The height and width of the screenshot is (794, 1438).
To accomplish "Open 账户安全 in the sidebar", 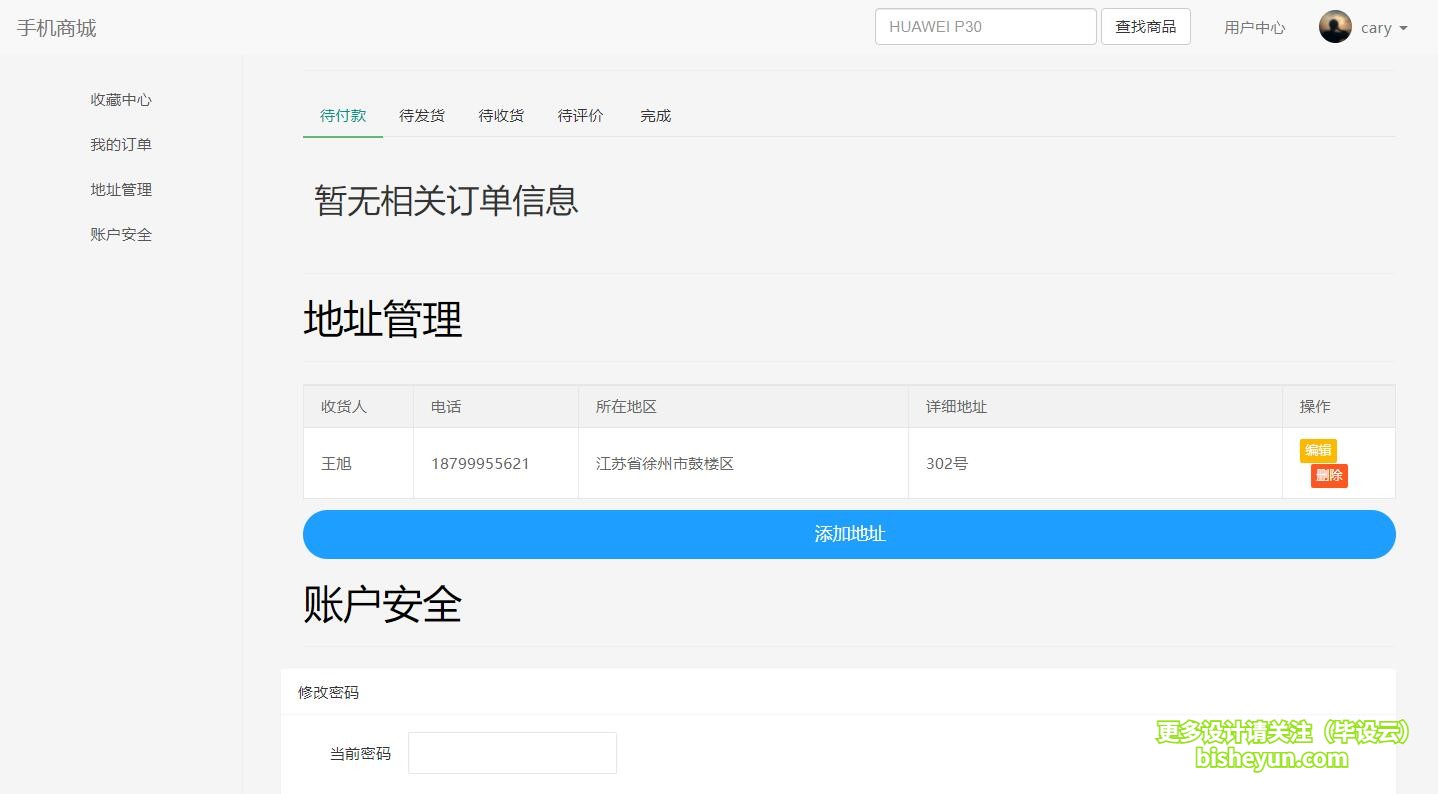I will [121, 235].
